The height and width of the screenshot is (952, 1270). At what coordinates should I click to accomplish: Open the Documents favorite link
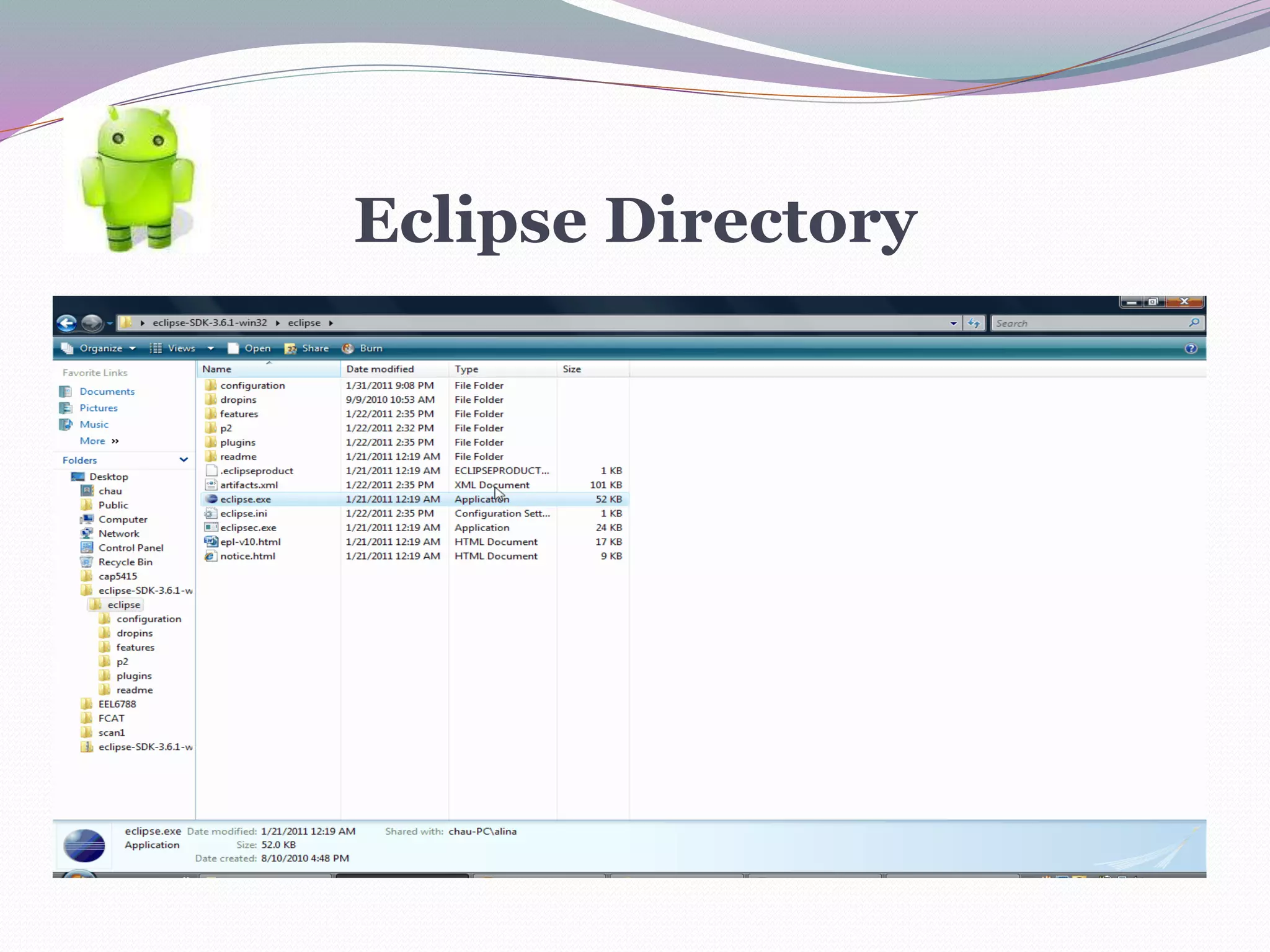(x=107, y=392)
